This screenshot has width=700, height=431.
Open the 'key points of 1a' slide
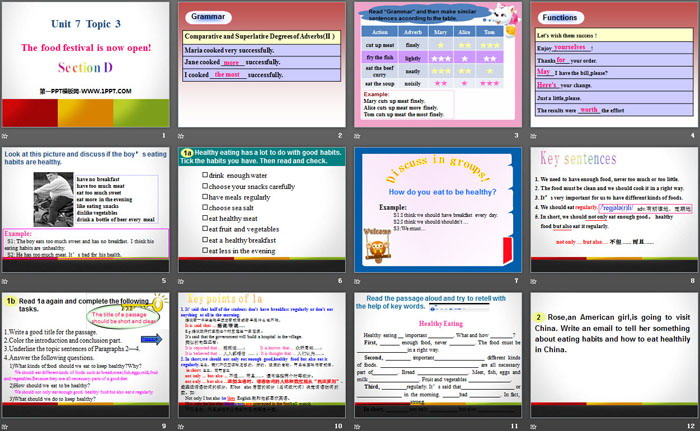pos(260,353)
